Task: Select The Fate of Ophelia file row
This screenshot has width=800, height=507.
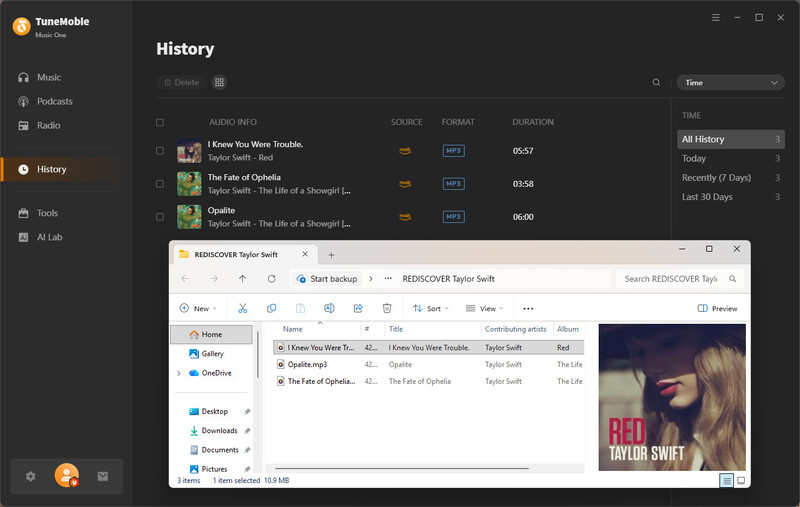Action: pyautogui.click(x=429, y=382)
